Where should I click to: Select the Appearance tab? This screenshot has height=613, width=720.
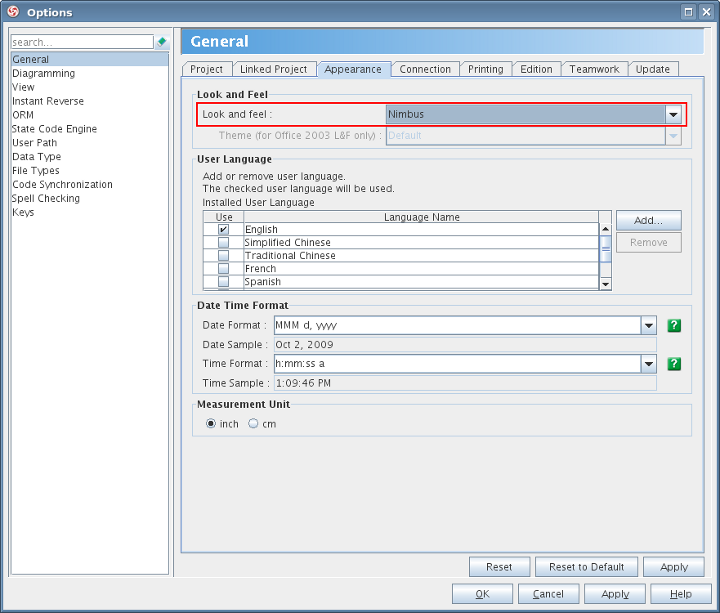tap(353, 69)
